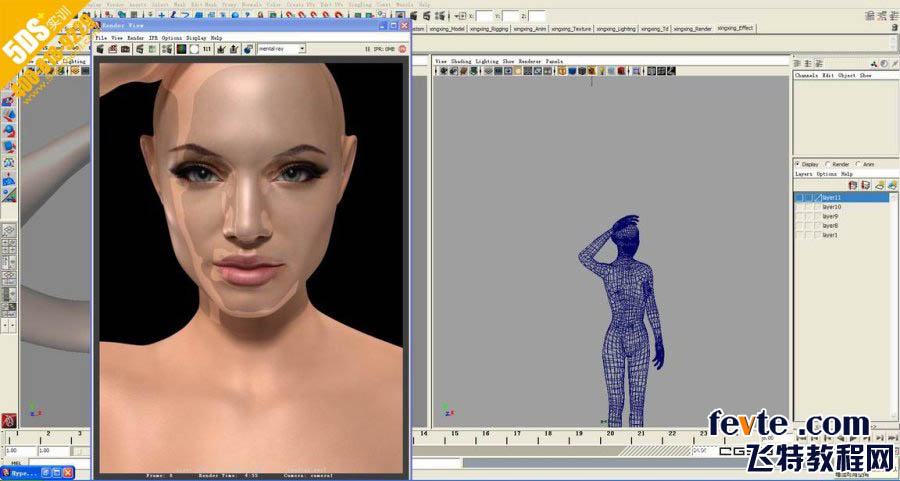900x481 pixels.
Task: Toggle the 1:1 real size button in Render View
Action: [207, 49]
